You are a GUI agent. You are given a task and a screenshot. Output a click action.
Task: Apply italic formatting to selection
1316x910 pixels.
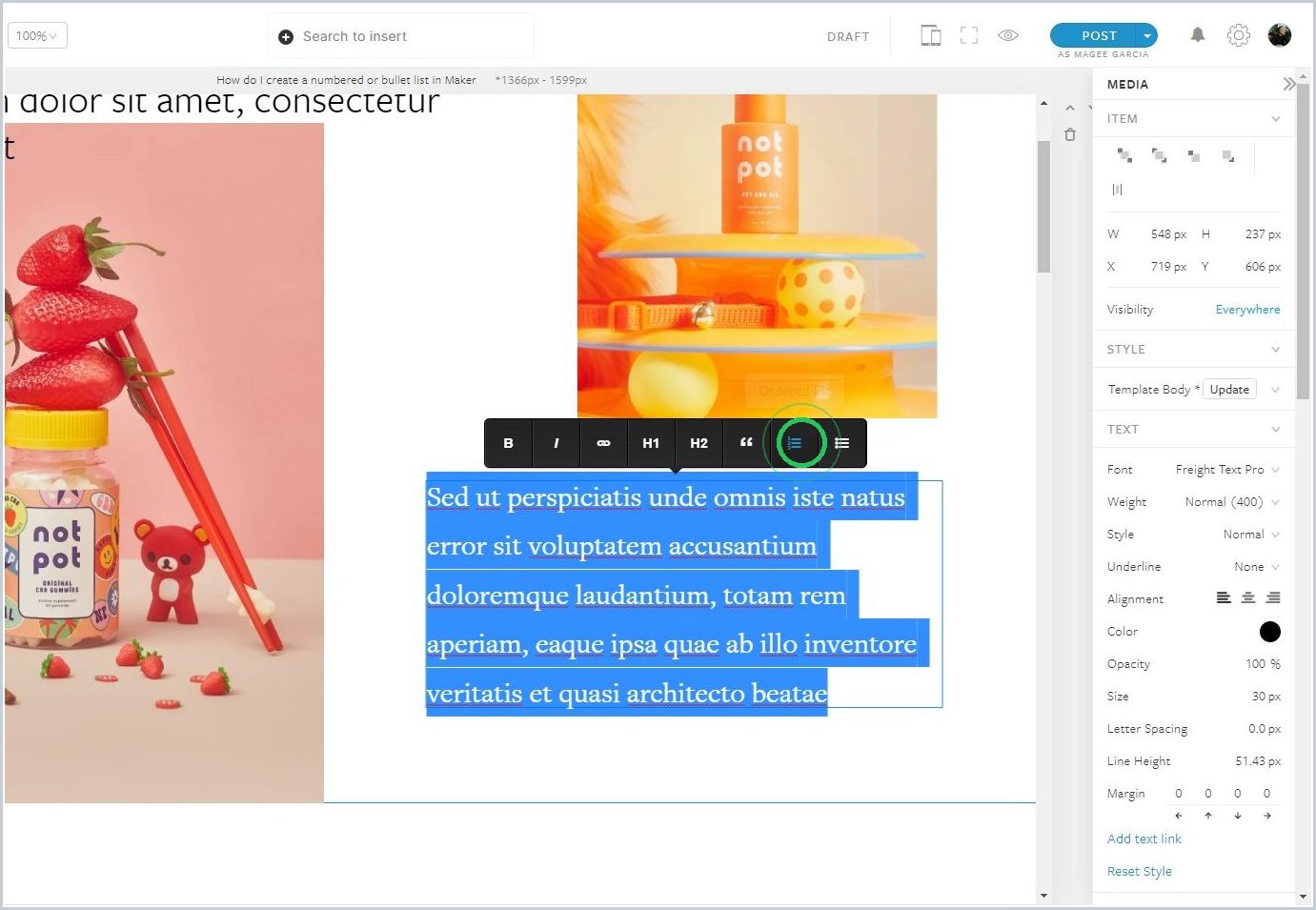[556, 443]
